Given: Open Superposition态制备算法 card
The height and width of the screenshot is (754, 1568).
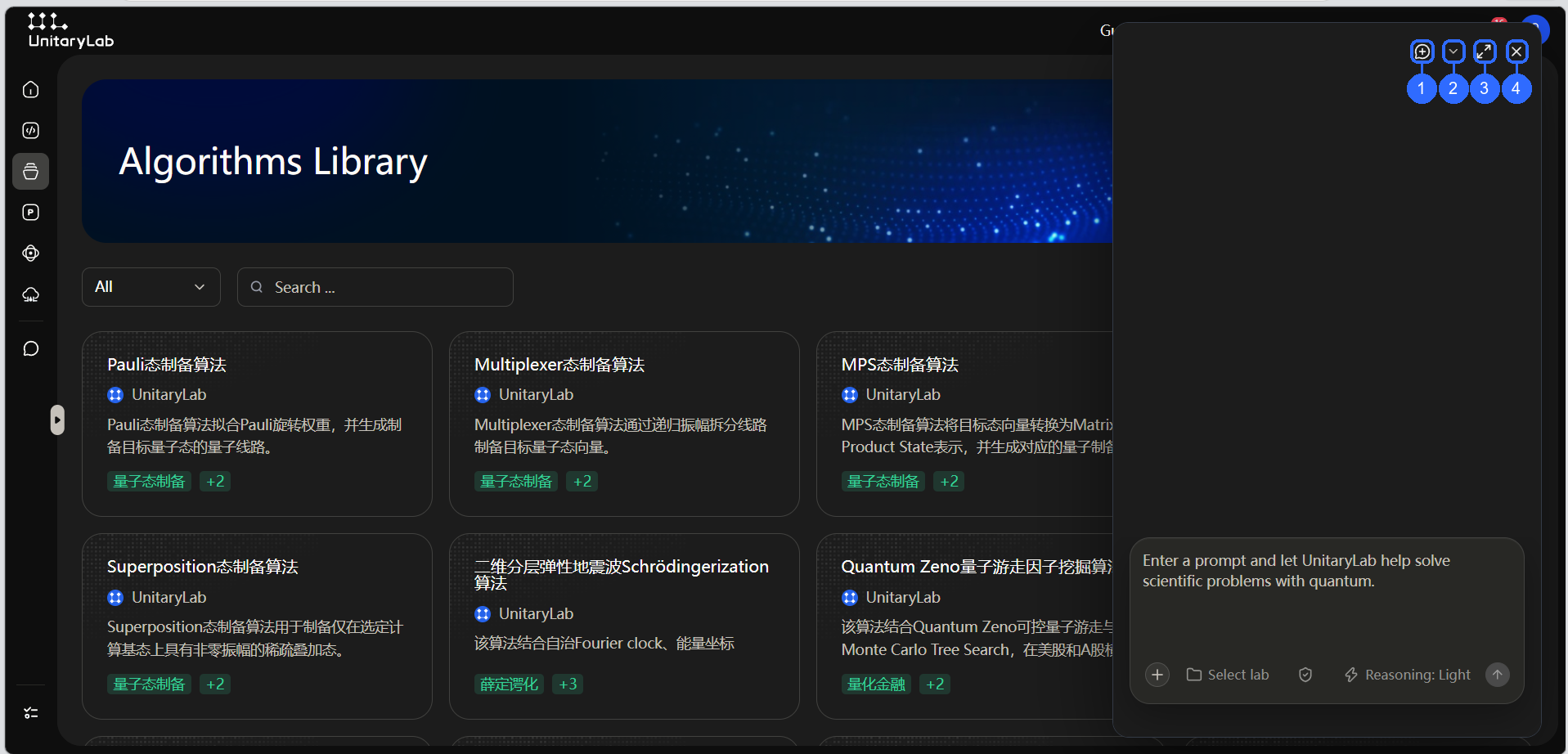Looking at the screenshot, I should pos(257,626).
